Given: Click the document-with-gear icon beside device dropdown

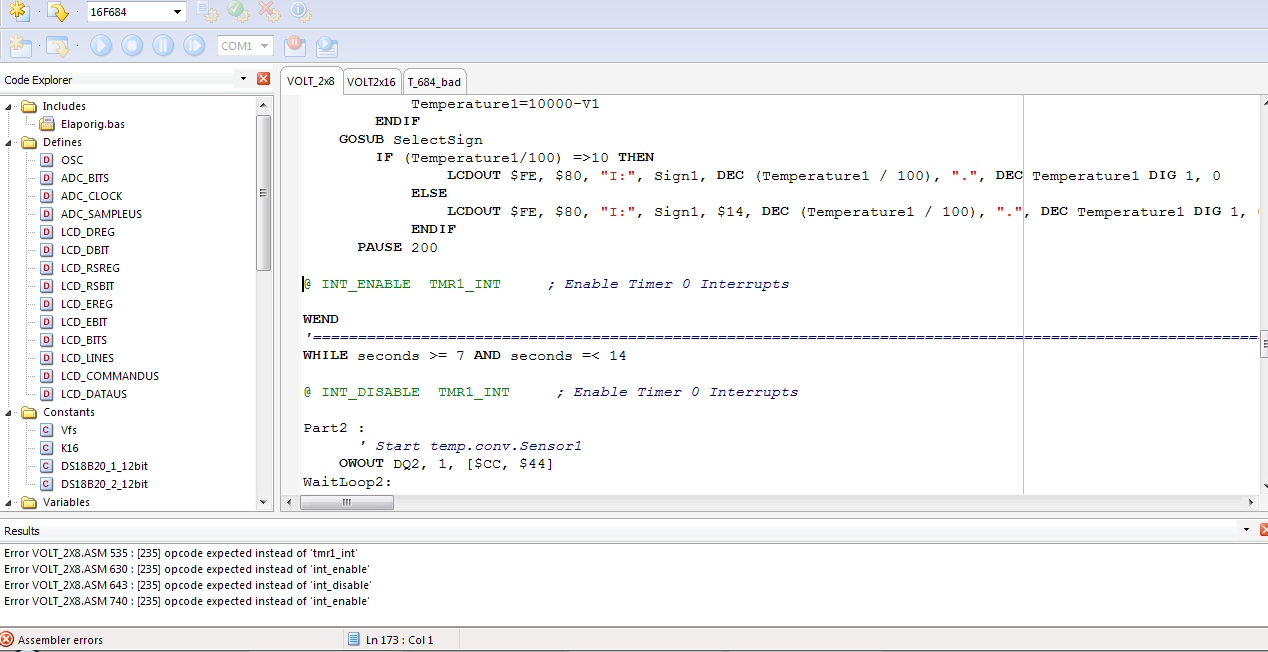Looking at the screenshot, I should click(x=207, y=12).
